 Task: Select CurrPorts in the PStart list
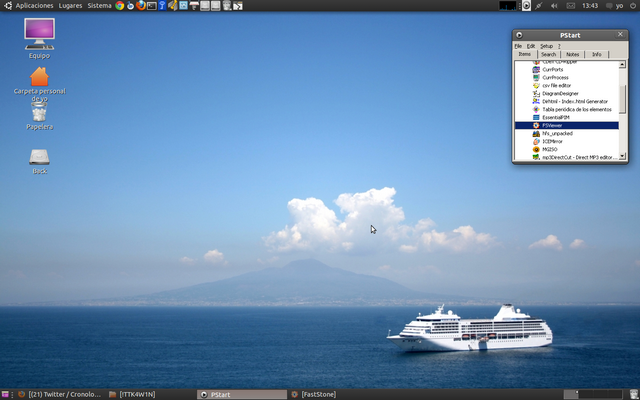pyautogui.click(x=554, y=69)
